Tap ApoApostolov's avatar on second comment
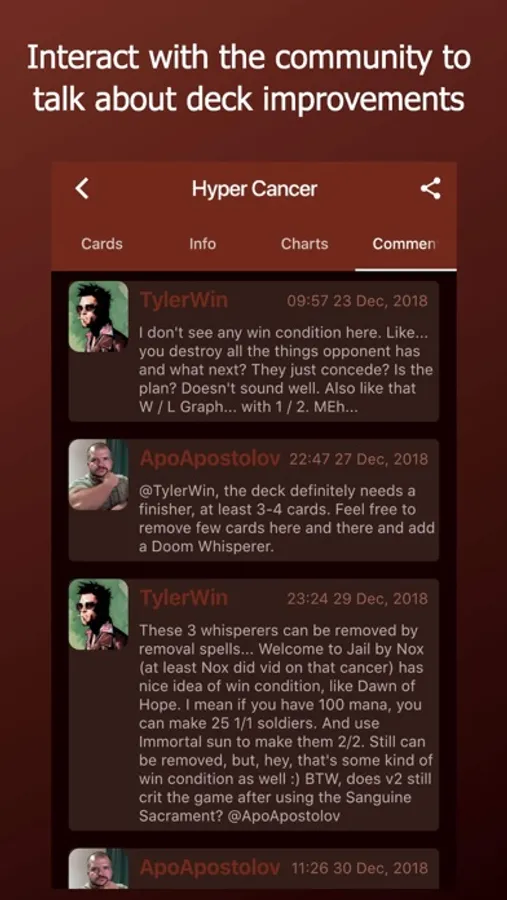Image resolution: width=507 pixels, height=900 pixels. coord(98,475)
